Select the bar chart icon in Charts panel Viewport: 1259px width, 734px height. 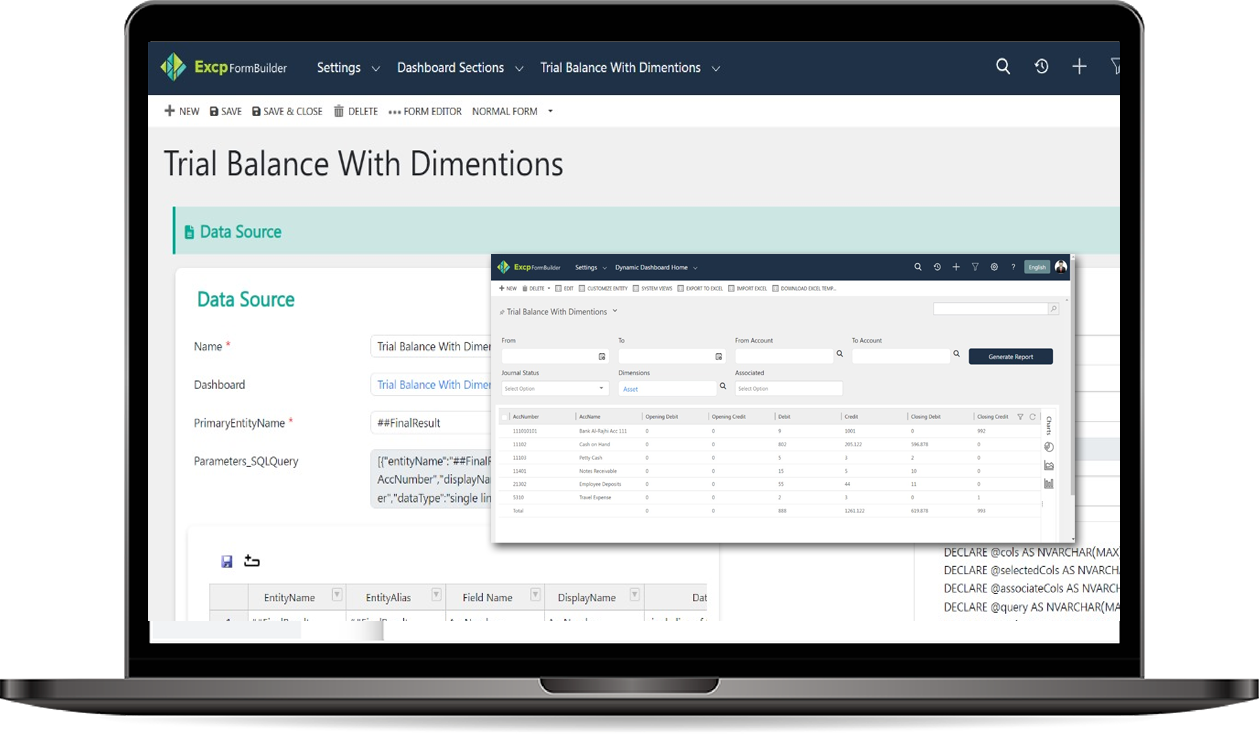pos(1049,484)
